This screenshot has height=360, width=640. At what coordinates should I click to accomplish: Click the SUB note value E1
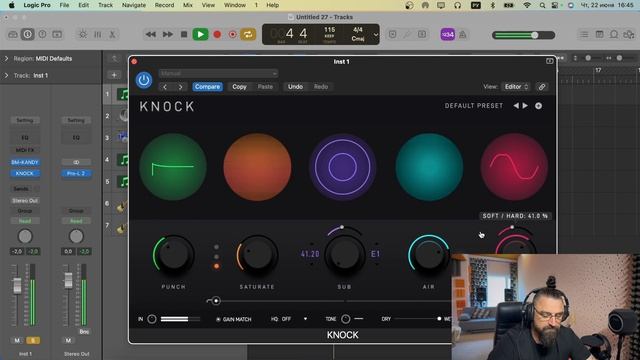coord(376,254)
